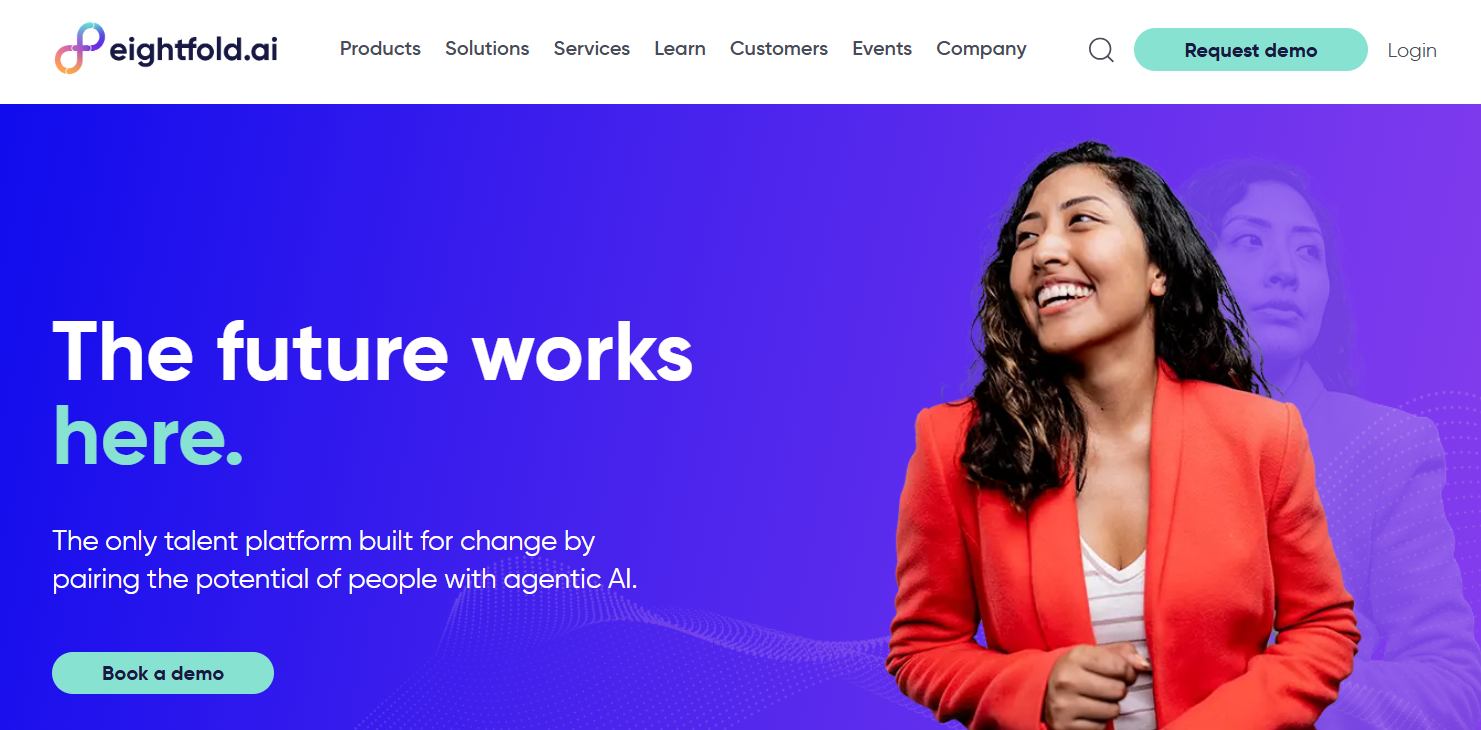Open the Products menu
Image resolution: width=1481 pixels, height=730 pixels.
(x=380, y=48)
